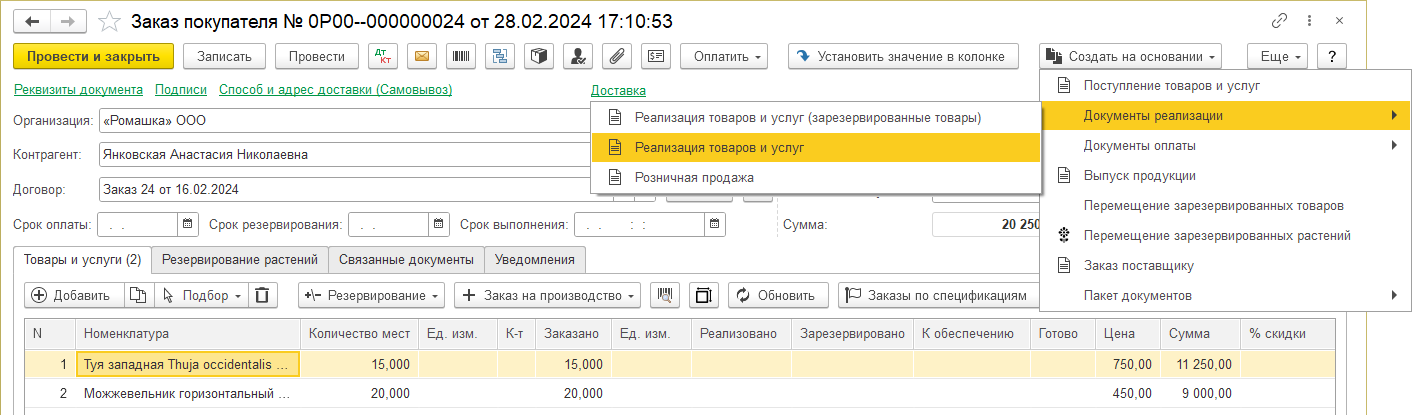Image resolution: width=1412 pixels, height=415 pixels.
Task: Expand the Оплатить dropdown button
Action: coord(724,56)
